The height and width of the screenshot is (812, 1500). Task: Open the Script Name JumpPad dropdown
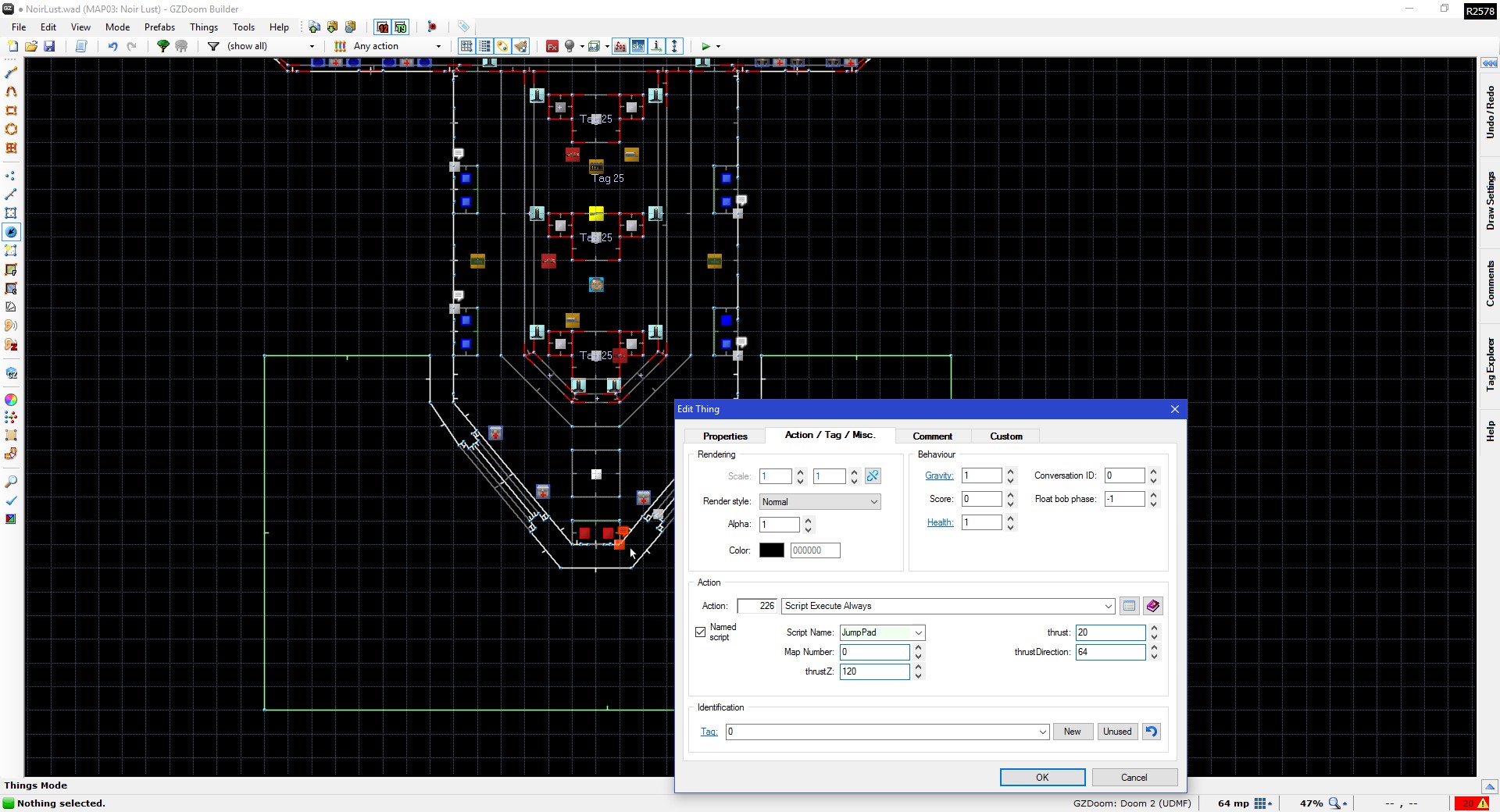pyautogui.click(x=918, y=632)
